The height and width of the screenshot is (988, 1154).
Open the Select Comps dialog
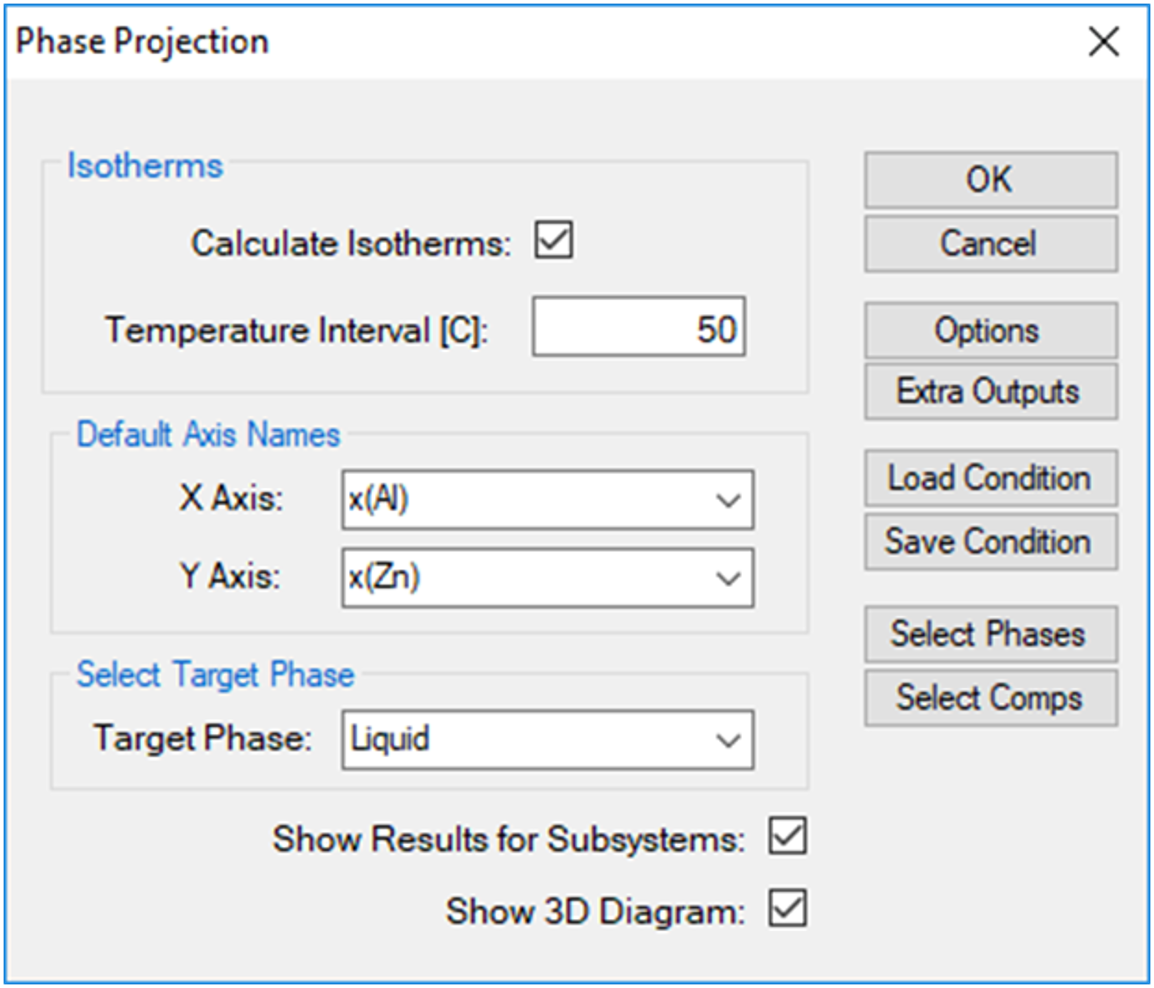coord(990,697)
